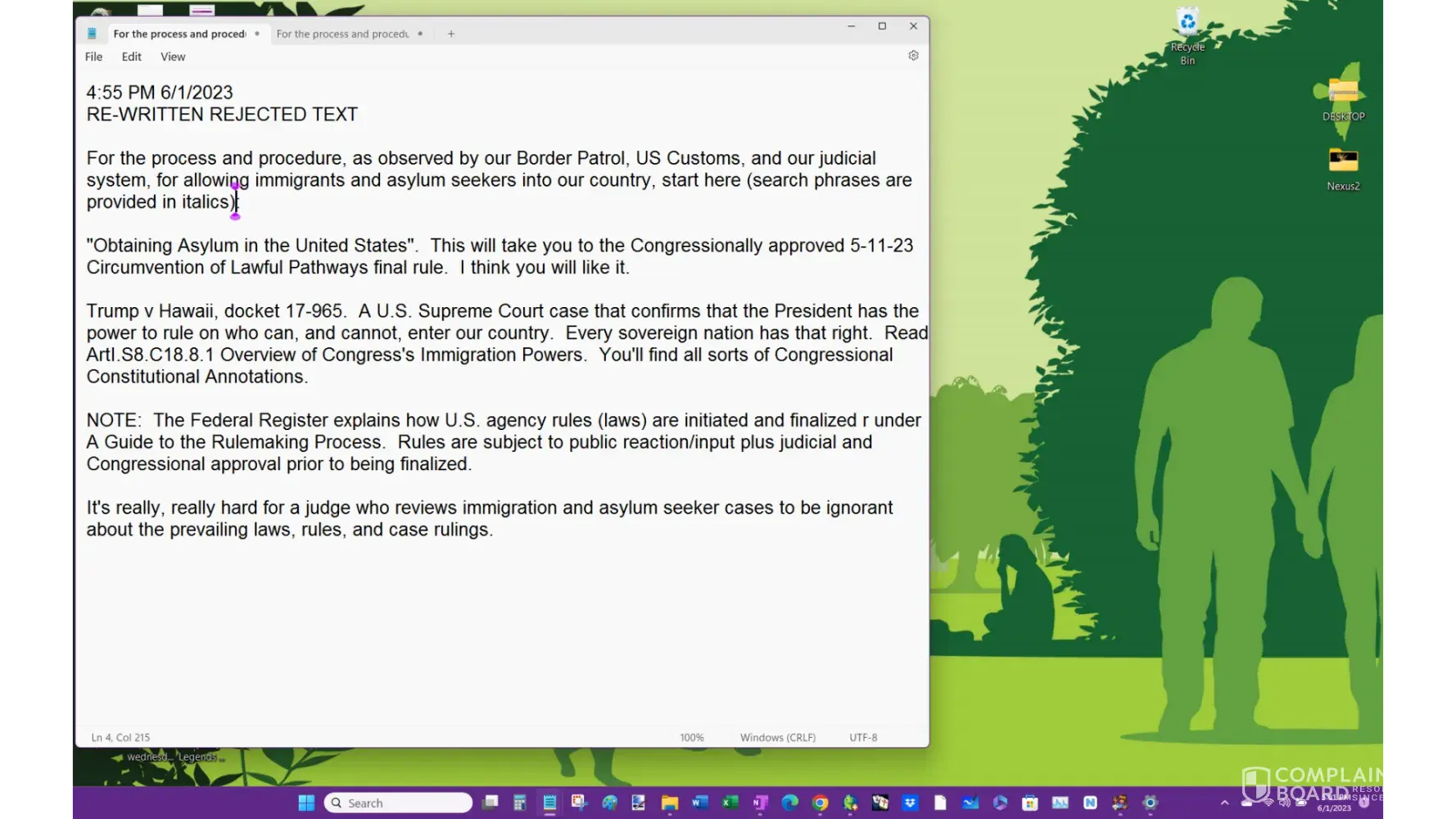Close the second tab via its unsaved dot

(420, 34)
